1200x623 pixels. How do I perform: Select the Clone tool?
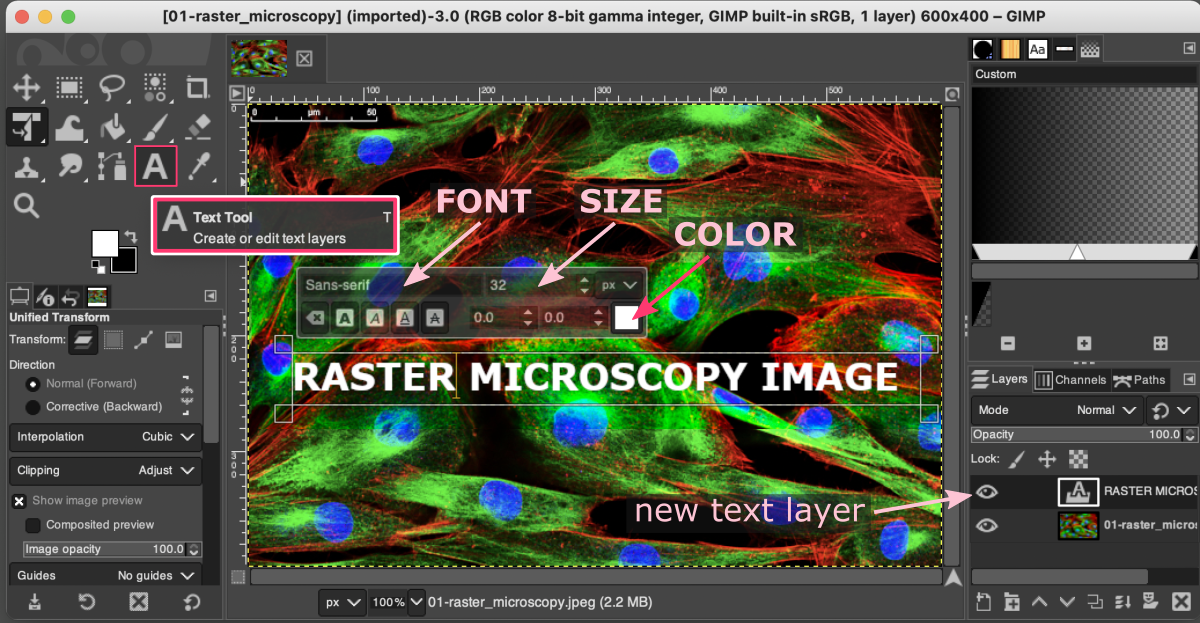tap(27, 166)
